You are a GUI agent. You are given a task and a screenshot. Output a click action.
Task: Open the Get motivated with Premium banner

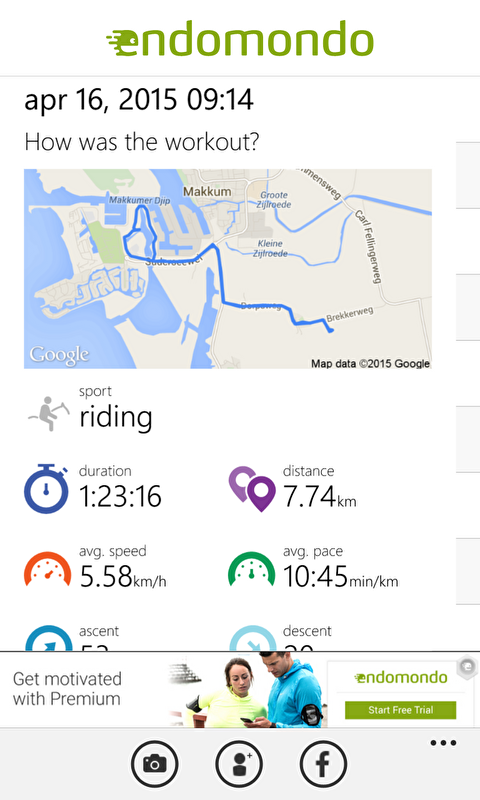[x=240, y=690]
